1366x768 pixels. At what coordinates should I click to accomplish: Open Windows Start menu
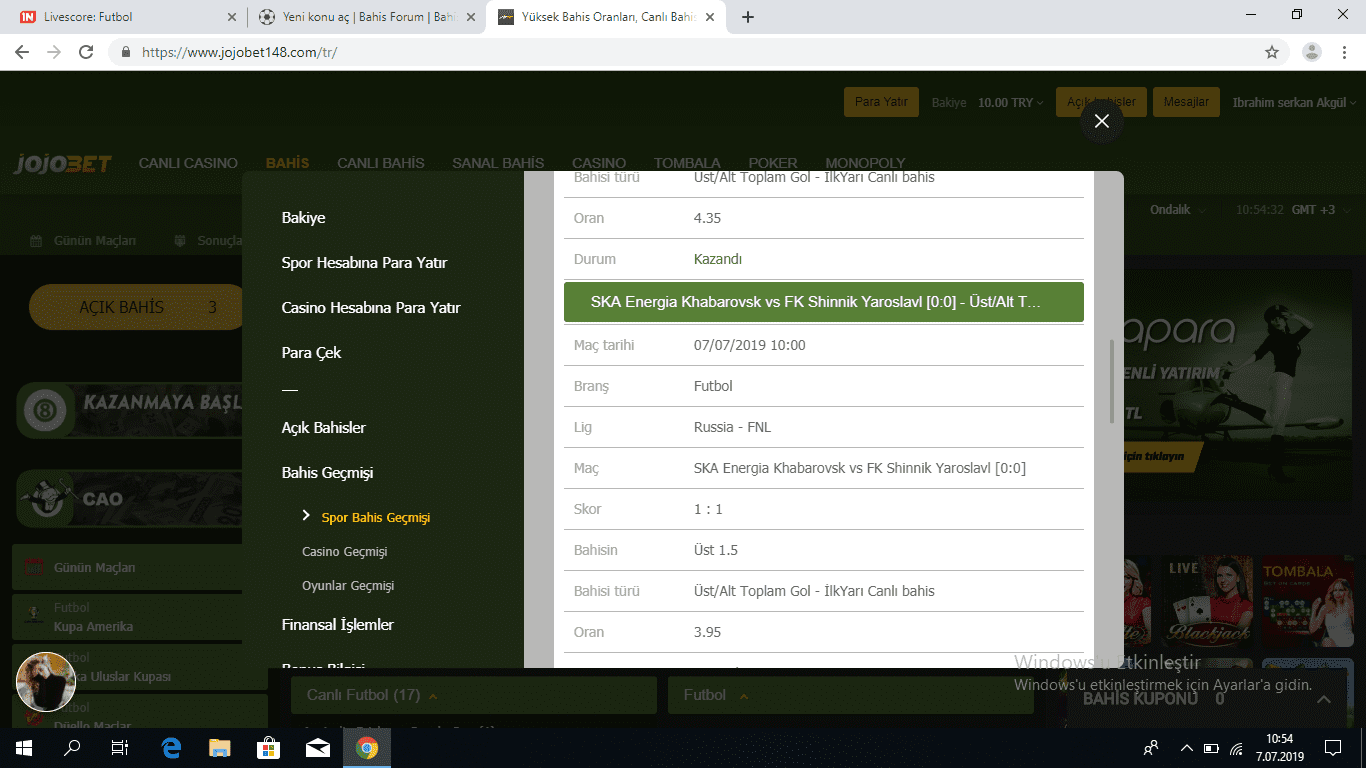[x=24, y=747]
